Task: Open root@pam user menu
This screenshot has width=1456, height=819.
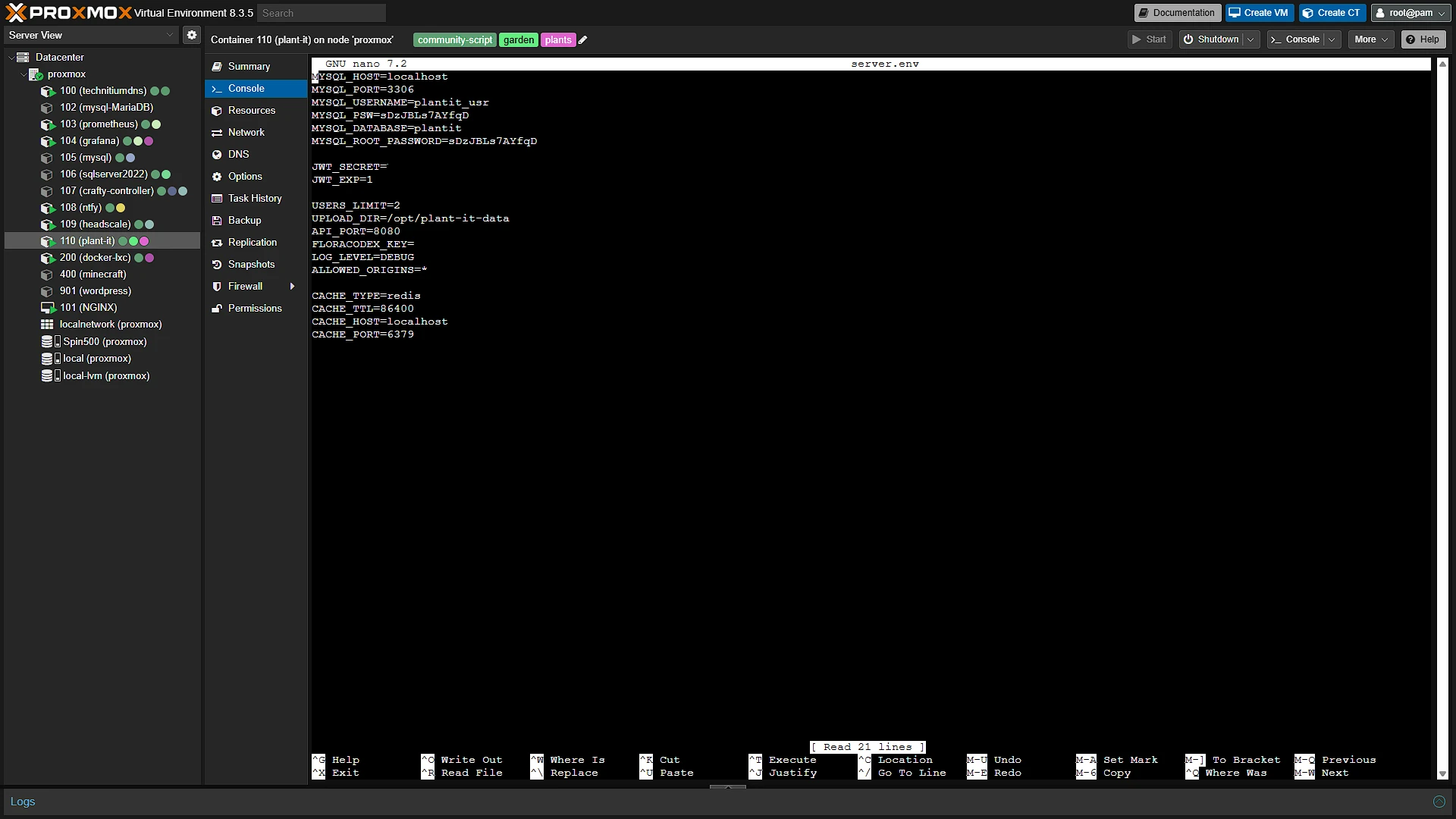Action: [1410, 13]
